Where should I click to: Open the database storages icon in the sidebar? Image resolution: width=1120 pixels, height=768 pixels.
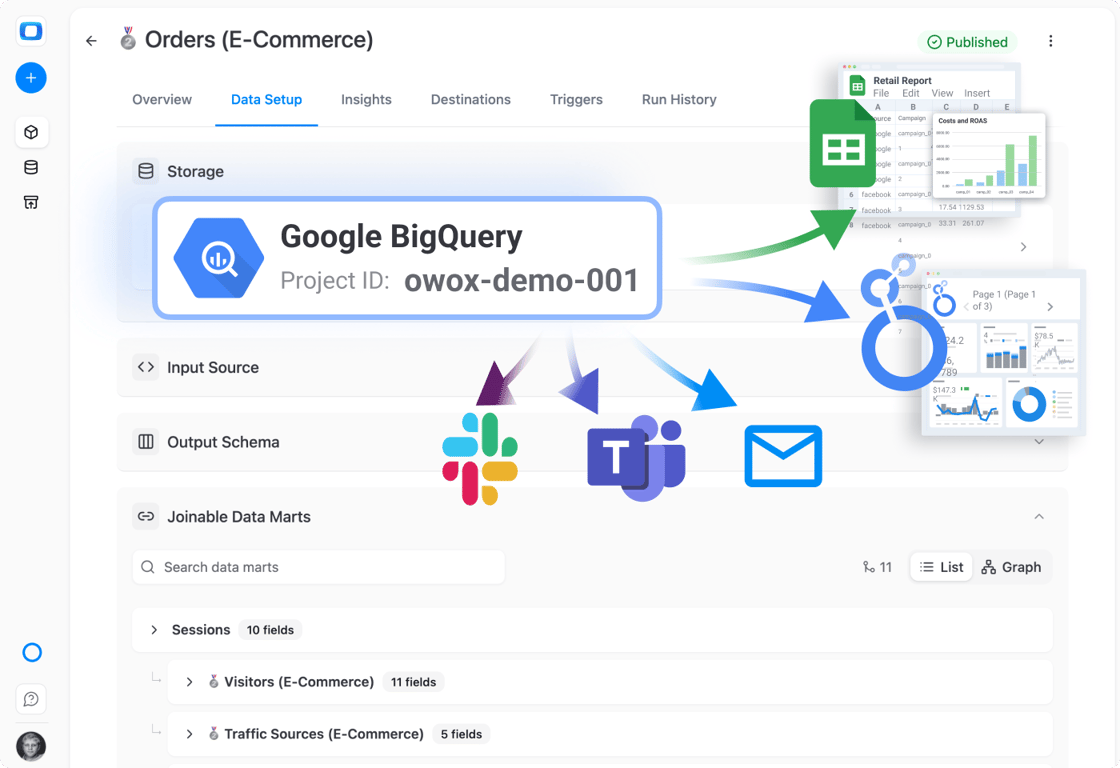click(x=31, y=167)
